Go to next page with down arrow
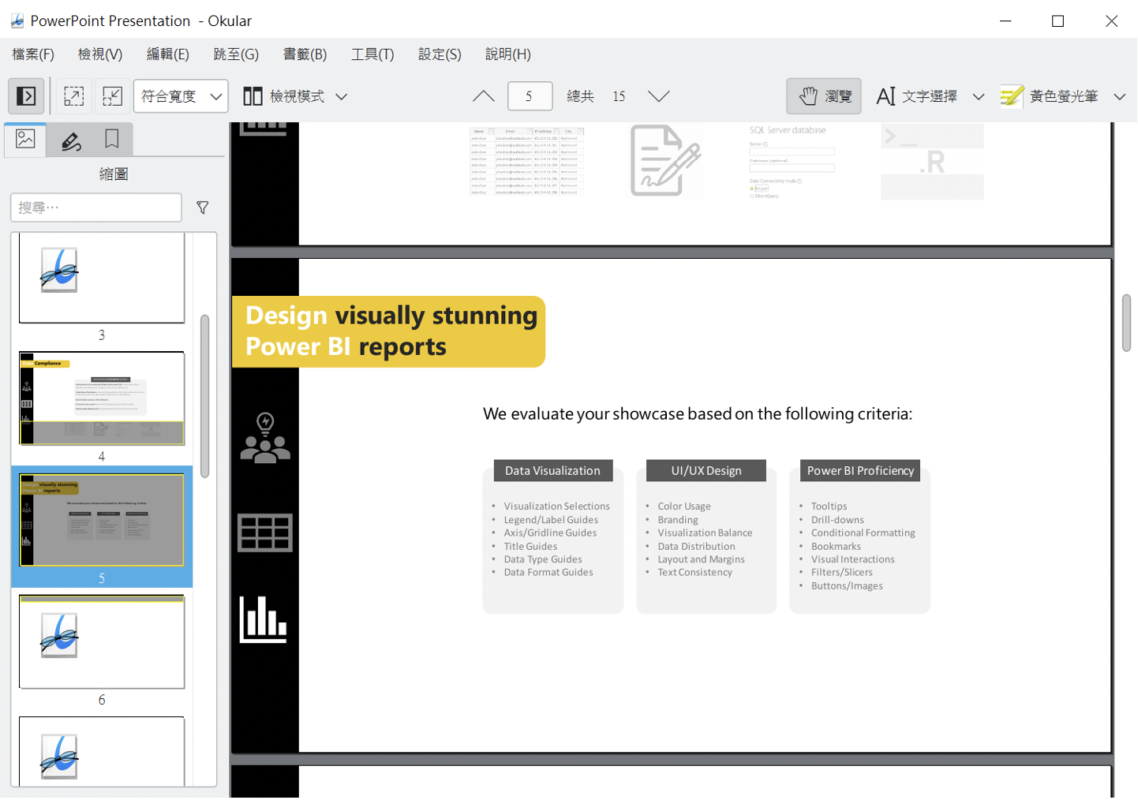1138x800 pixels. (x=658, y=96)
